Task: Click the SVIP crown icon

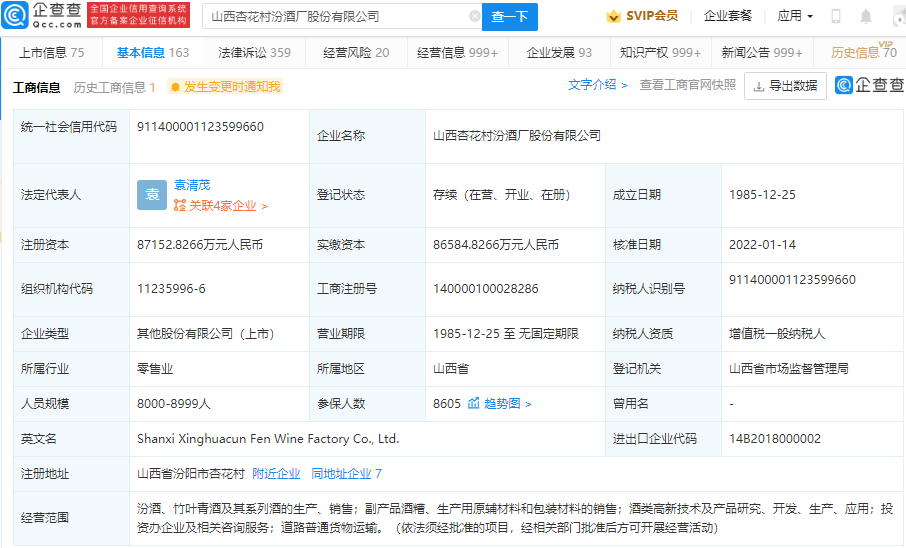Action: click(613, 16)
